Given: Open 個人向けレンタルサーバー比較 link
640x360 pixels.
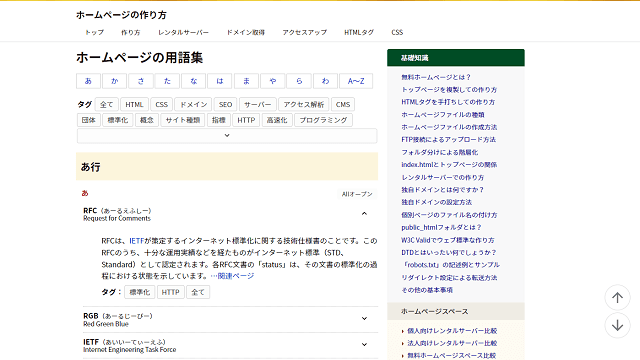Looking at the screenshot, I should (x=452, y=331).
